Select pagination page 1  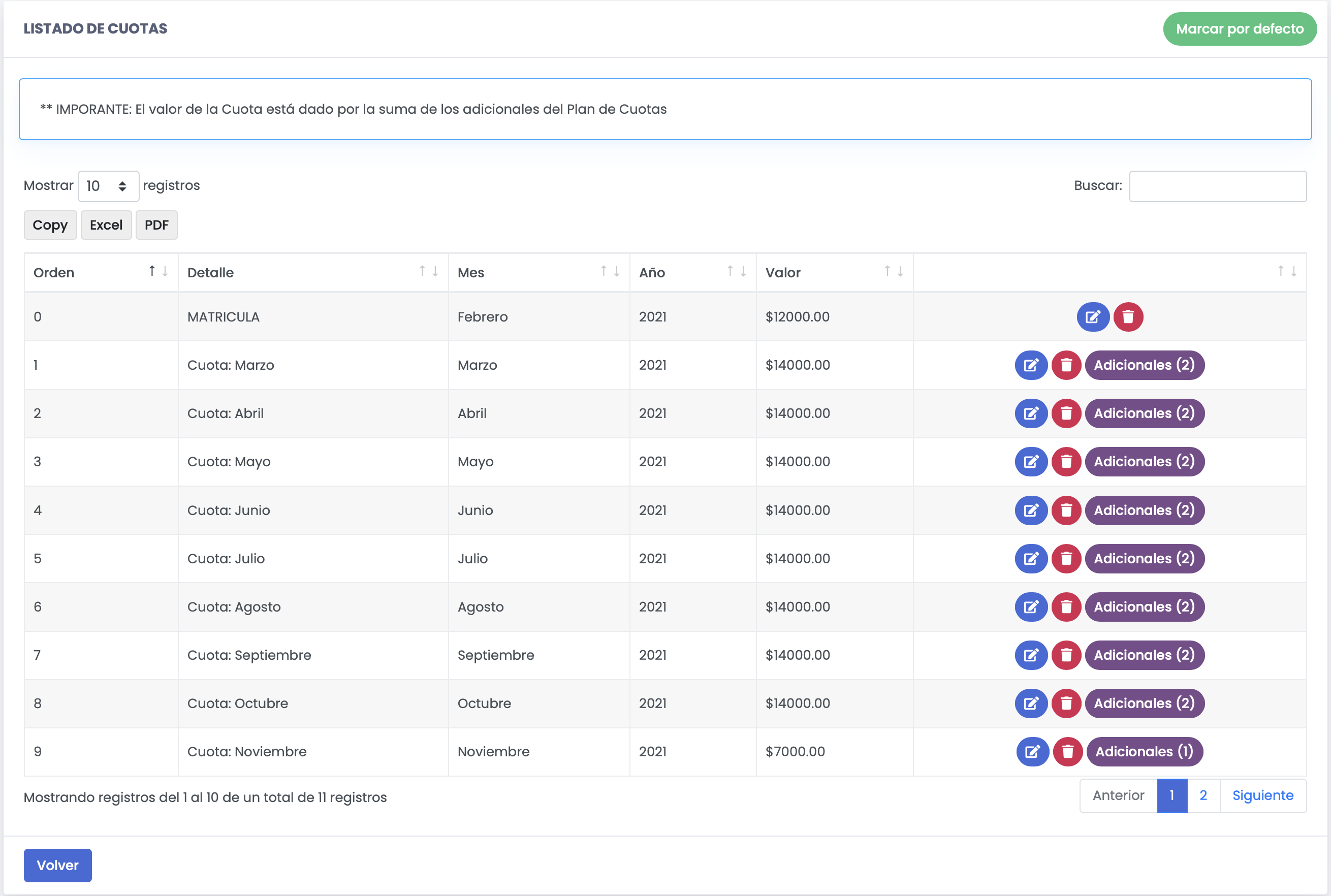[1171, 795]
